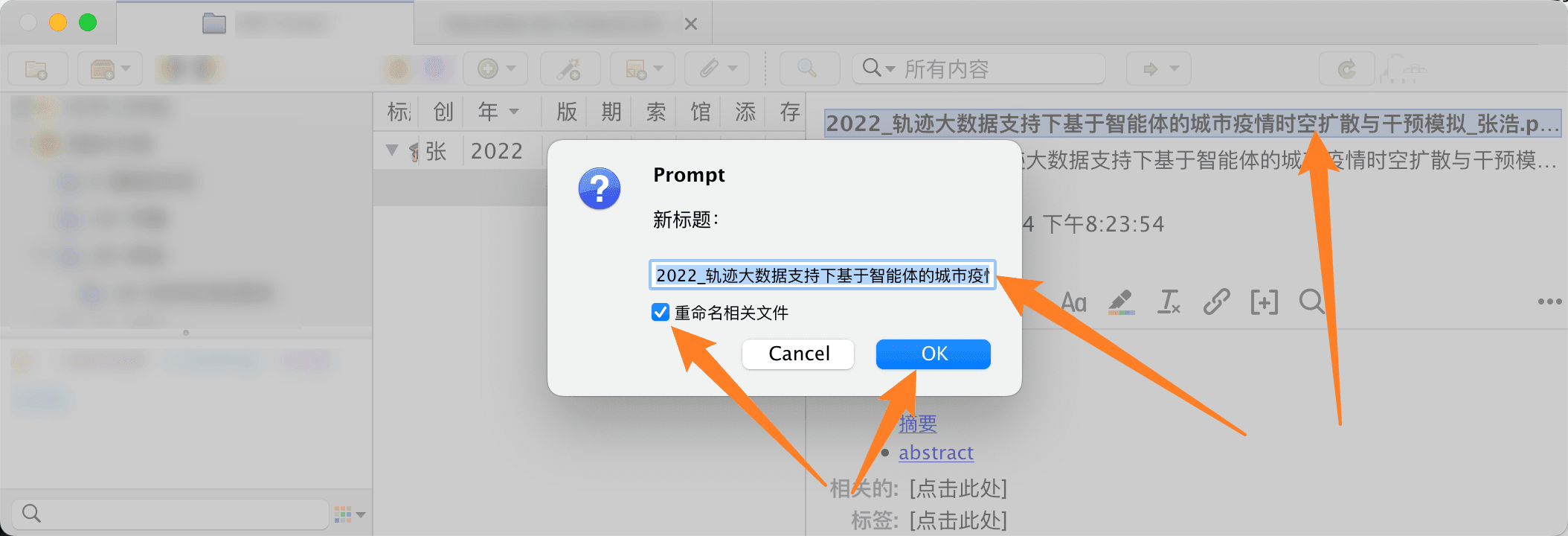Click the insert link chain icon
Image resolution: width=1568 pixels, height=536 pixels.
(x=1216, y=302)
